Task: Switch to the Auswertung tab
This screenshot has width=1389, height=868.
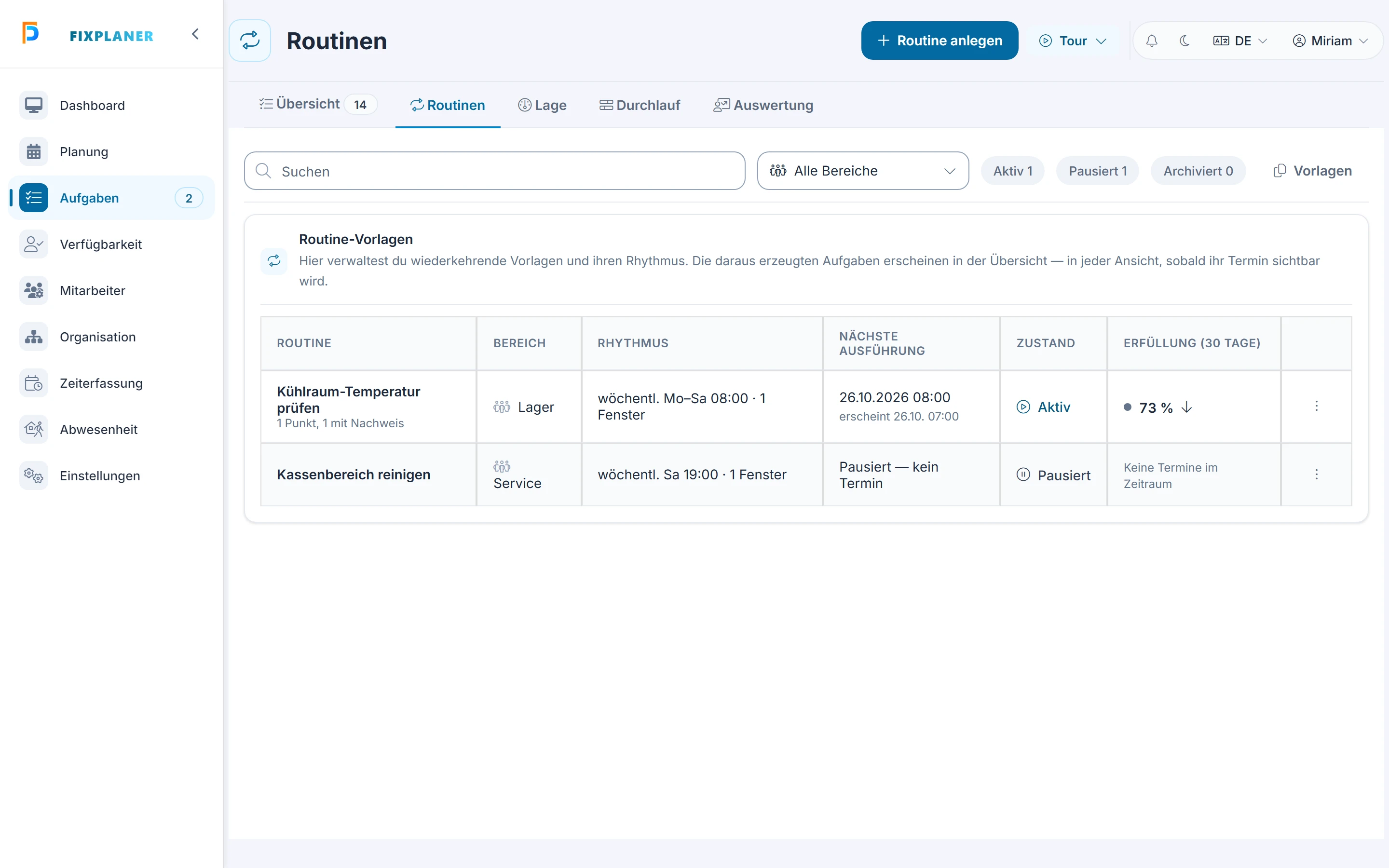Action: 763,105
